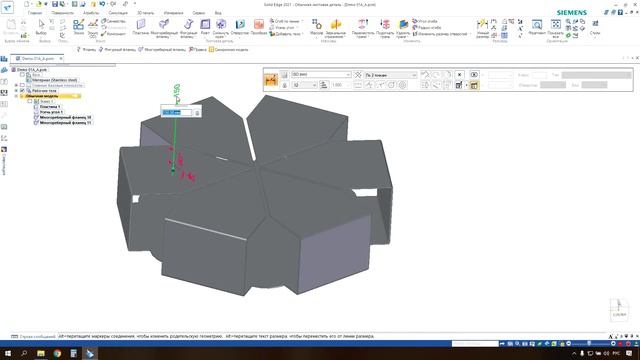Switch to the Demo 01A document tab

(x=38, y=58)
